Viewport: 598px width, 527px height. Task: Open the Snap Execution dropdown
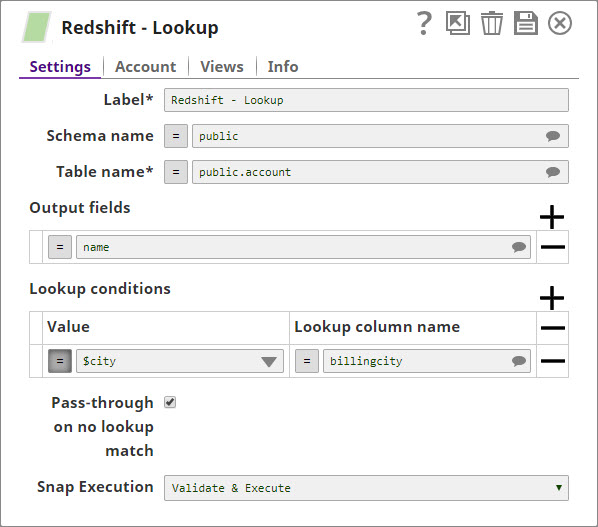click(x=366, y=488)
